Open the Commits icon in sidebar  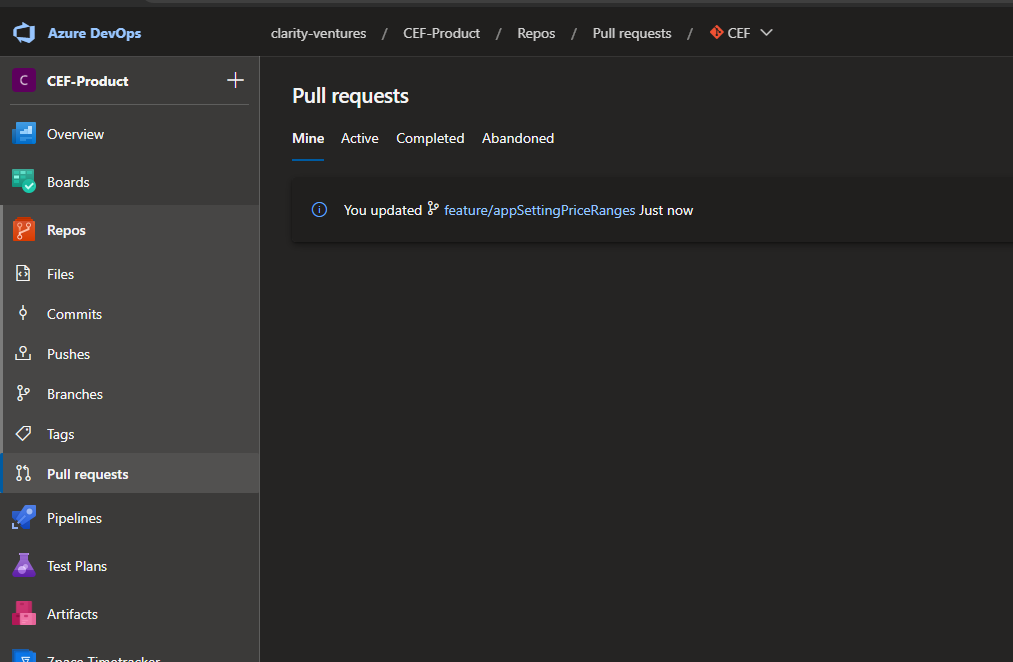23,313
